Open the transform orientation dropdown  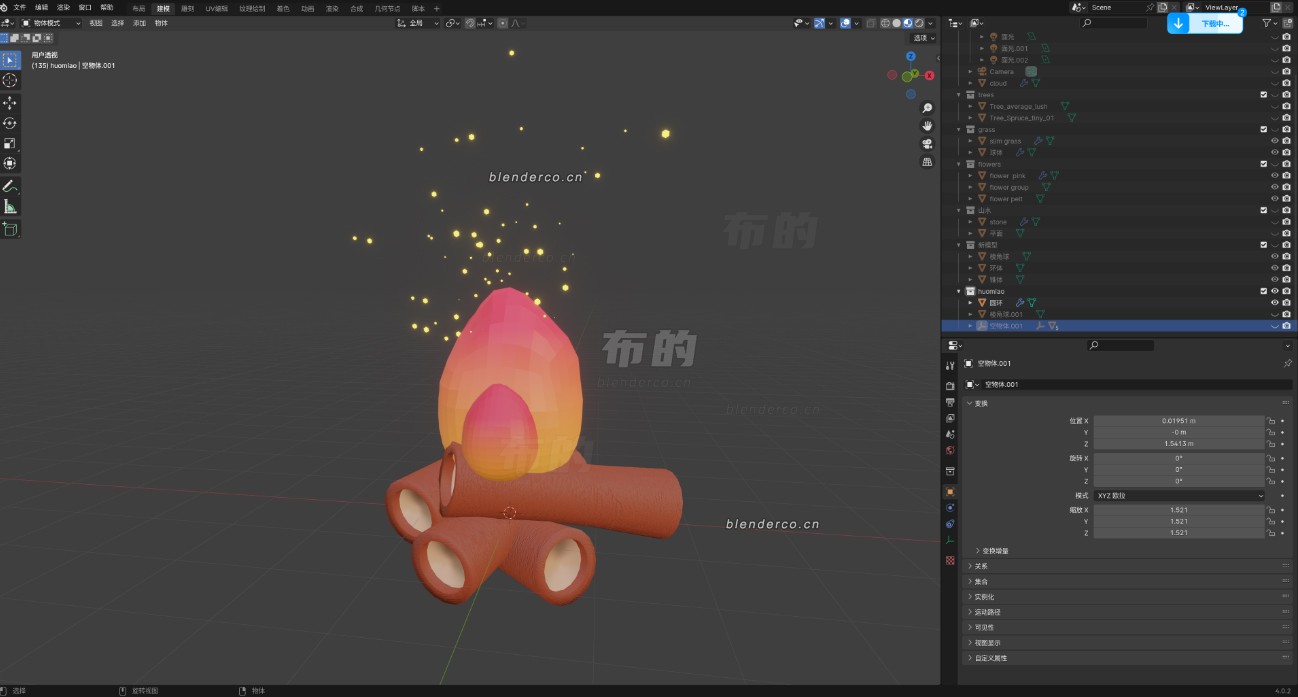pyautogui.click(x=419, y=23)
